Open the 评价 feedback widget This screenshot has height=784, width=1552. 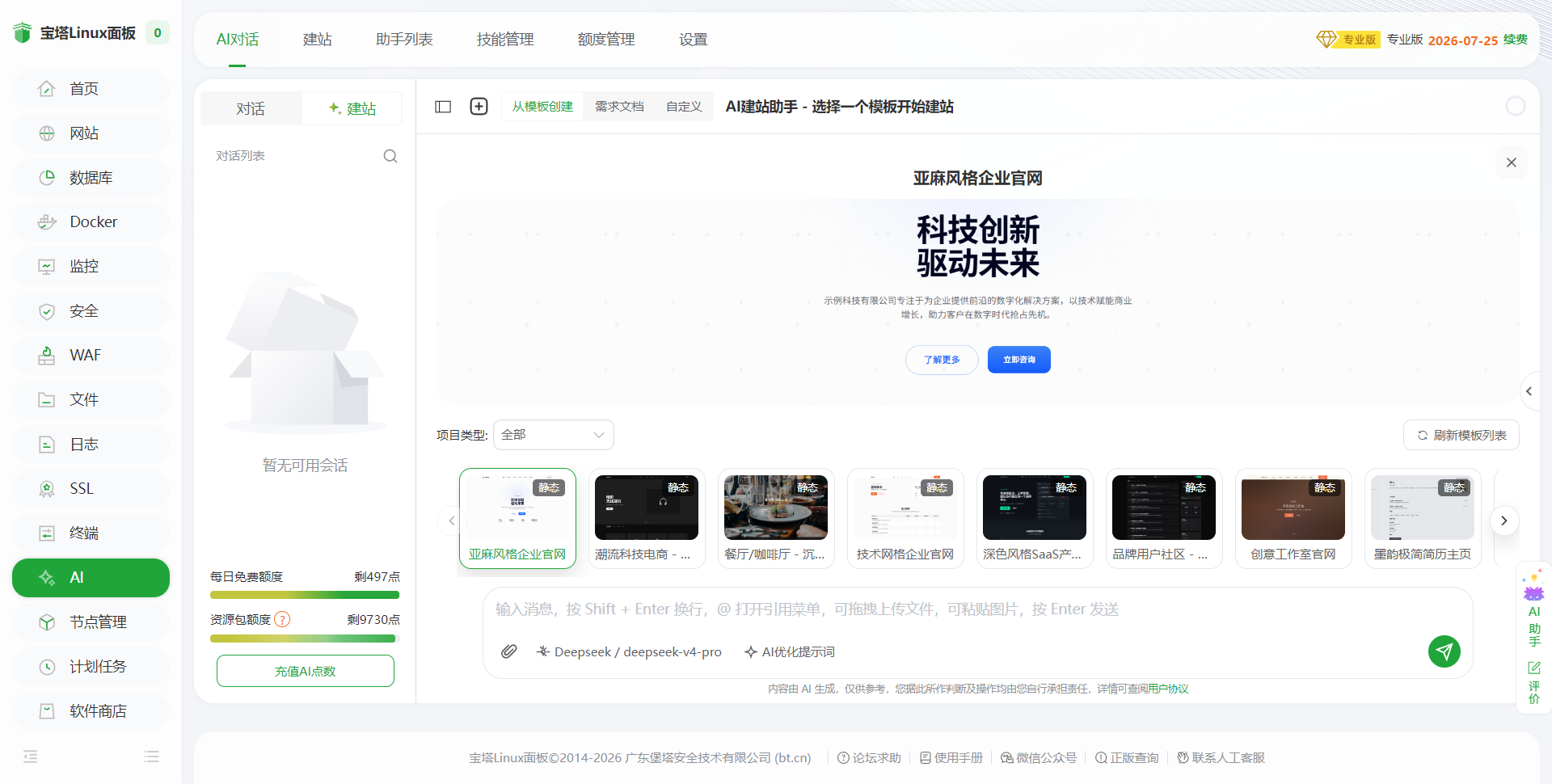point(1534,683)
